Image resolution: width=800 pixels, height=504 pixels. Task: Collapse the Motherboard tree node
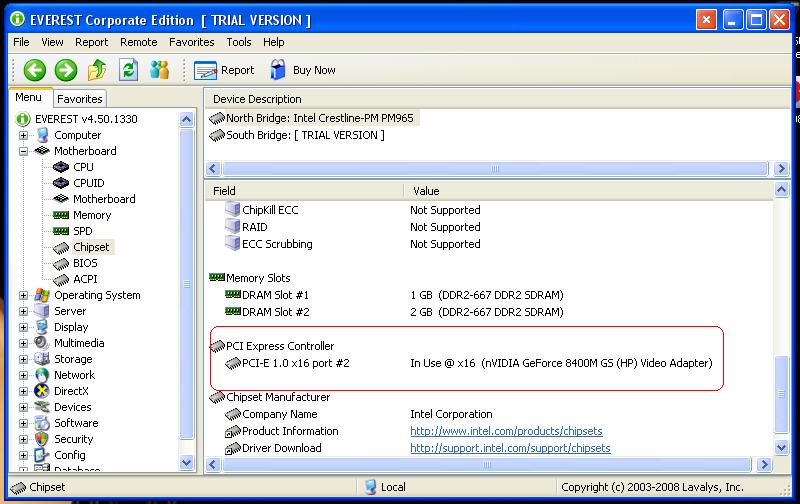23,152
